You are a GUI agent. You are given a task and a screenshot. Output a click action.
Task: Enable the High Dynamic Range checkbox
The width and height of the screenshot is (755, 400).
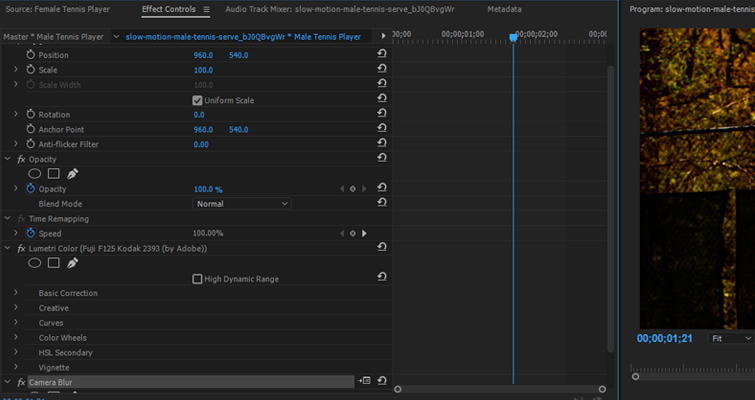pyautogui.click(x=197, y=279)
